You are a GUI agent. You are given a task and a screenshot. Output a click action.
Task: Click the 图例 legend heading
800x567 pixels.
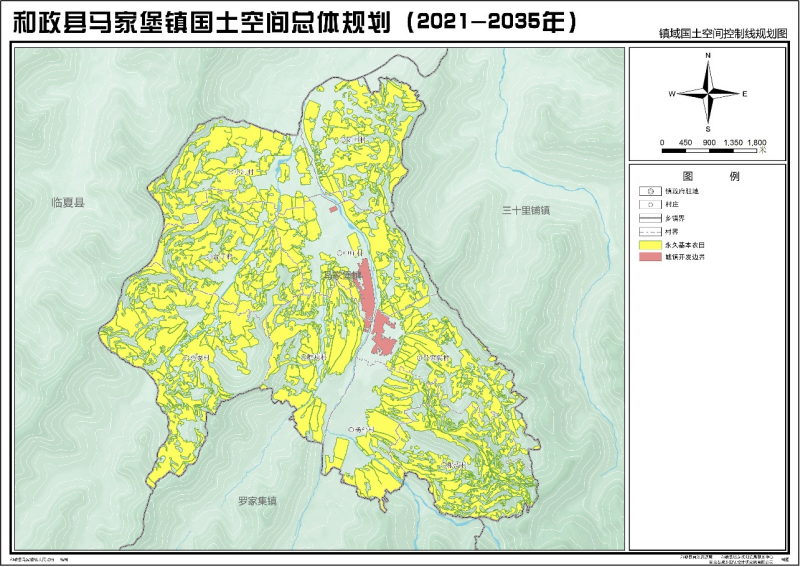pyautogui.click(x=709, y=174)
